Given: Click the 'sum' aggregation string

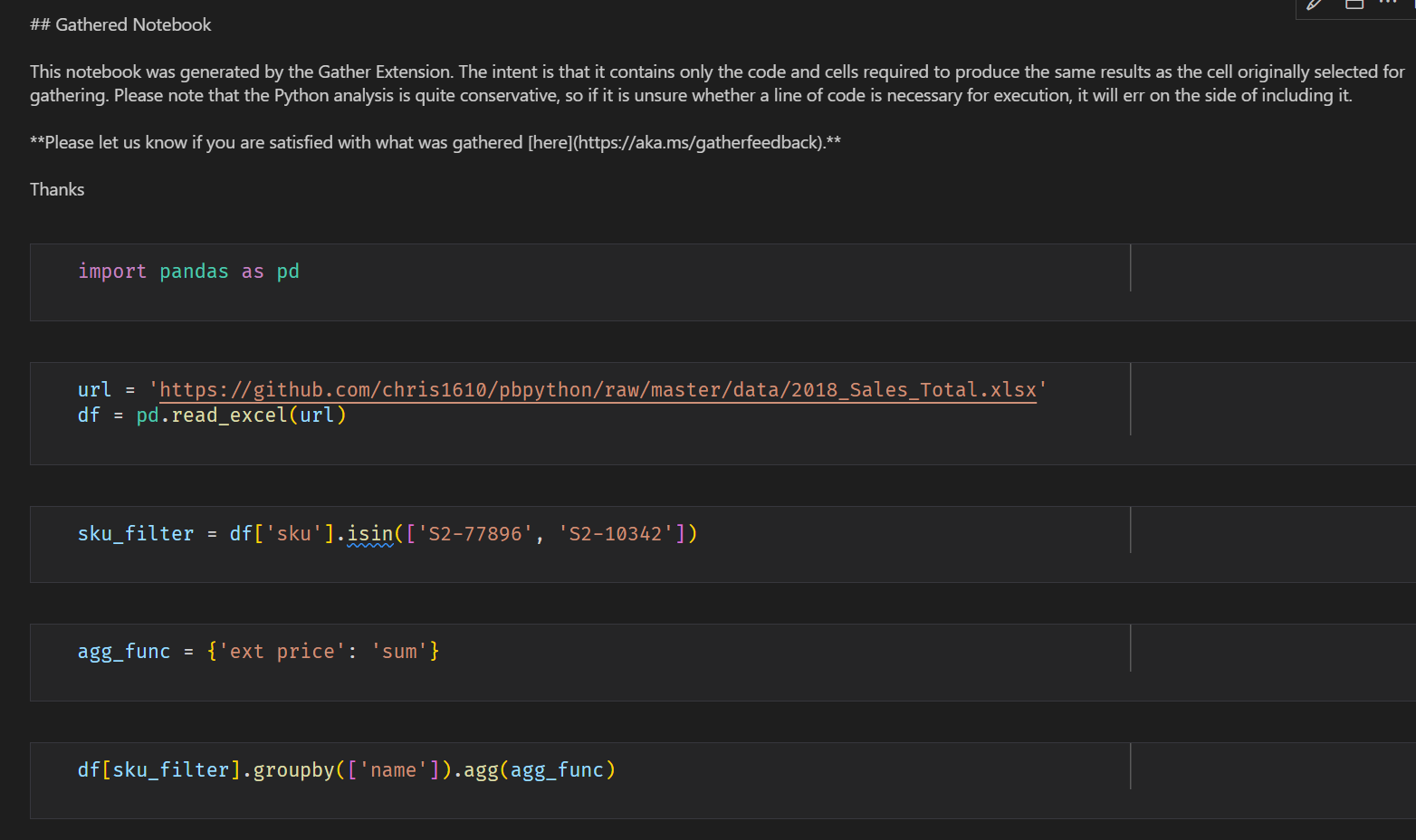Looking at the screenshot, I should (x=401, y=651).
